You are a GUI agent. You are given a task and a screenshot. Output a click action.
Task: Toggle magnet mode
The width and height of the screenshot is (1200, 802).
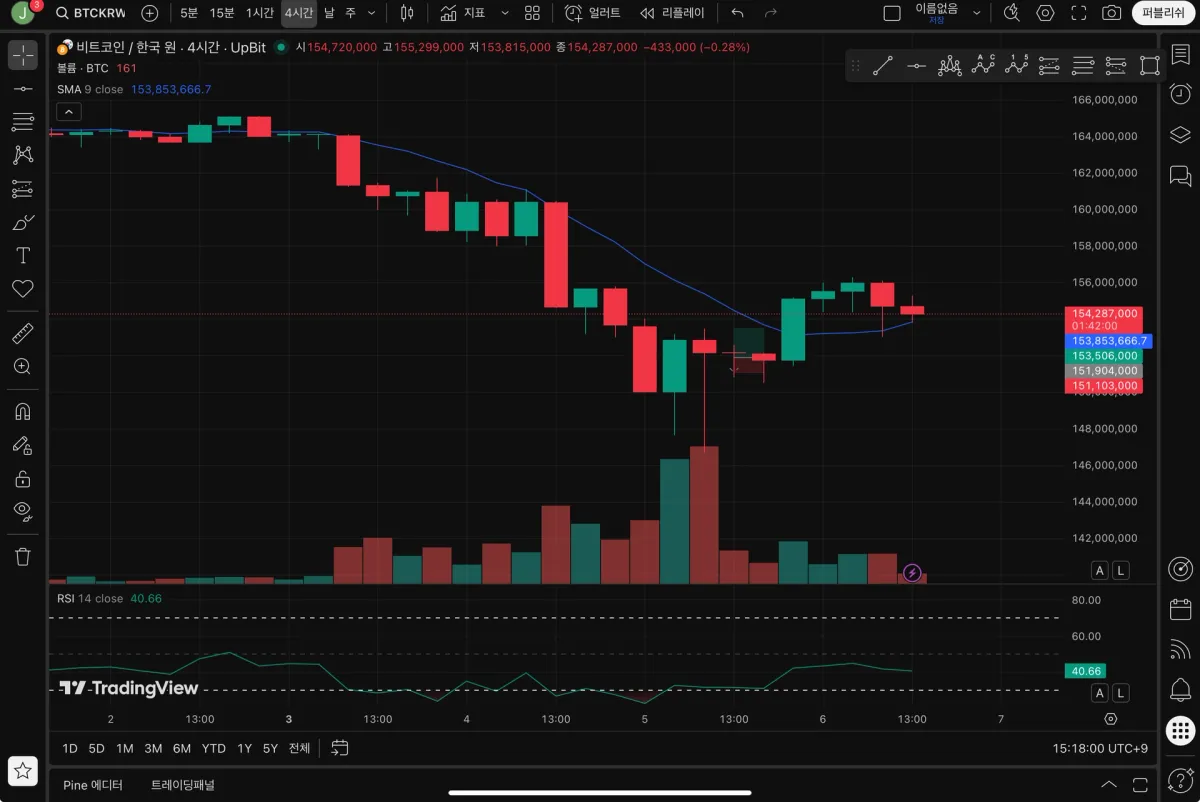click(23, 411)
